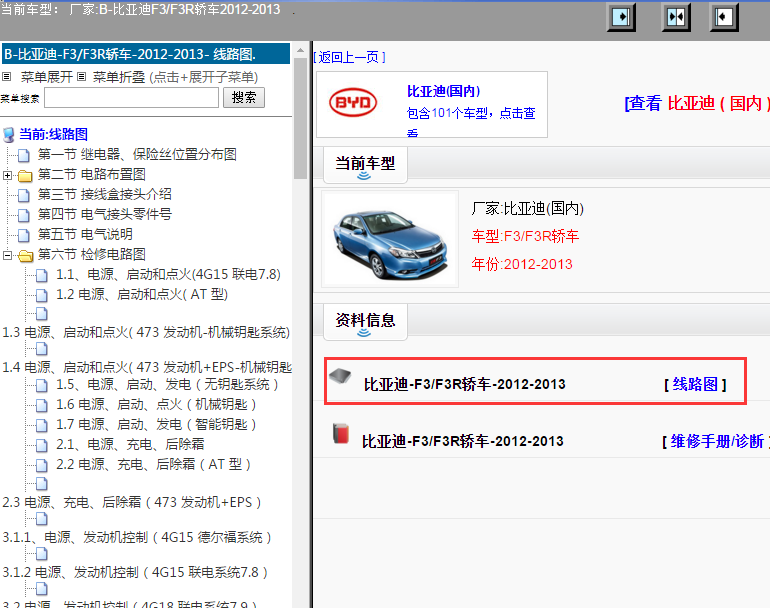Click the left tree panel scrollbar thumb

(x=300, y=118)
